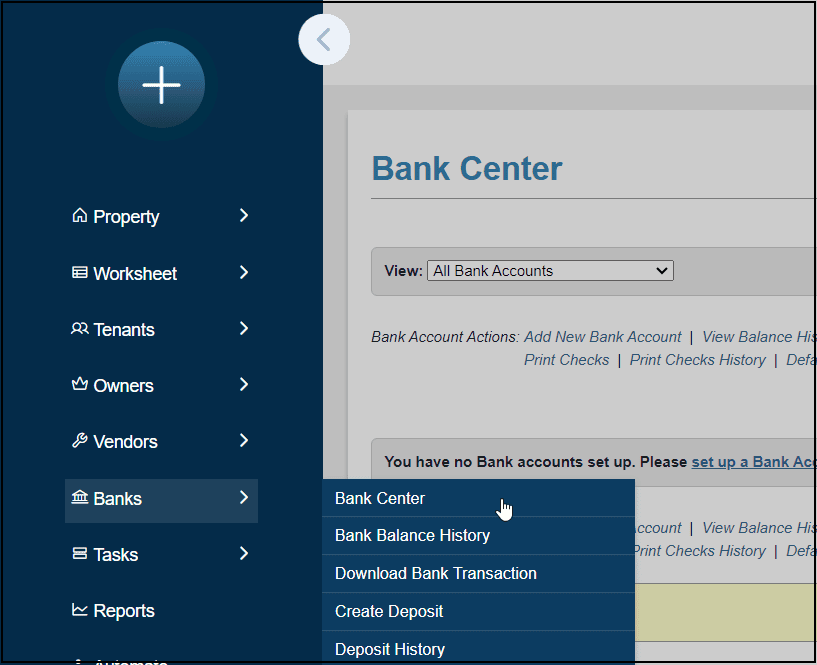Click the Tenants people icon
Viewport: 817px width, 665px height.
click(80, 329)
